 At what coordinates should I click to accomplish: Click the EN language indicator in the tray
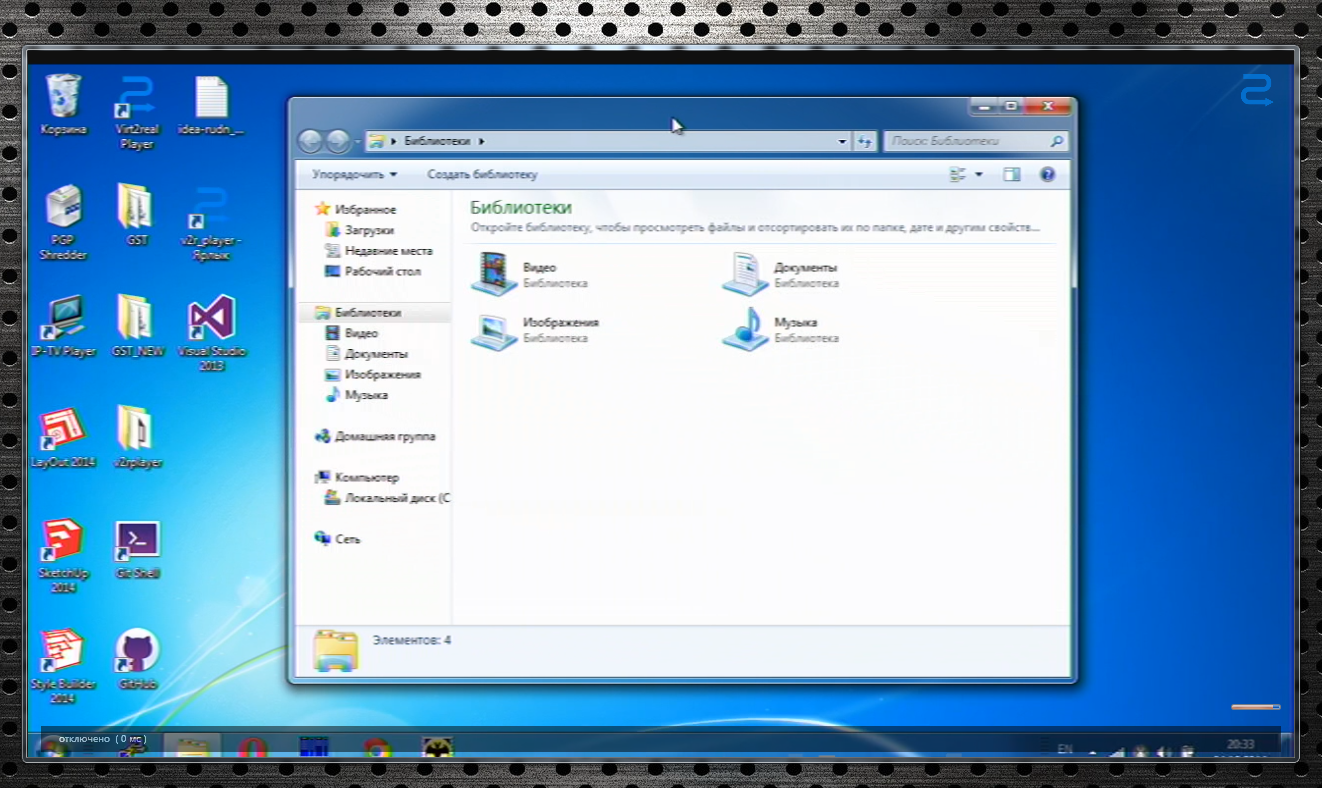click(x=1065, y=749)
